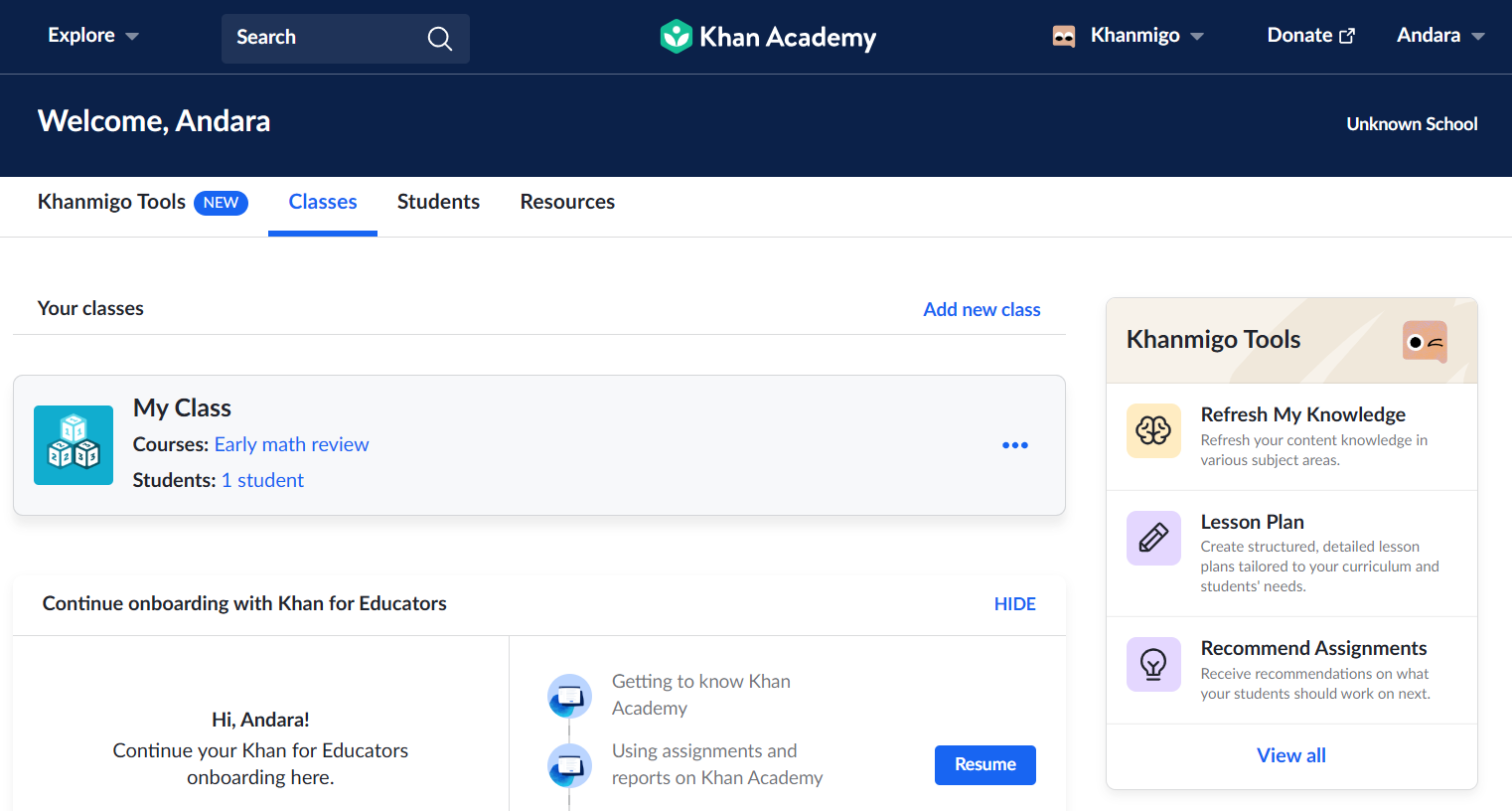Open Refresh My Knowledge tool
This screenshot has height=811, width=1512.
point(1302,414)
